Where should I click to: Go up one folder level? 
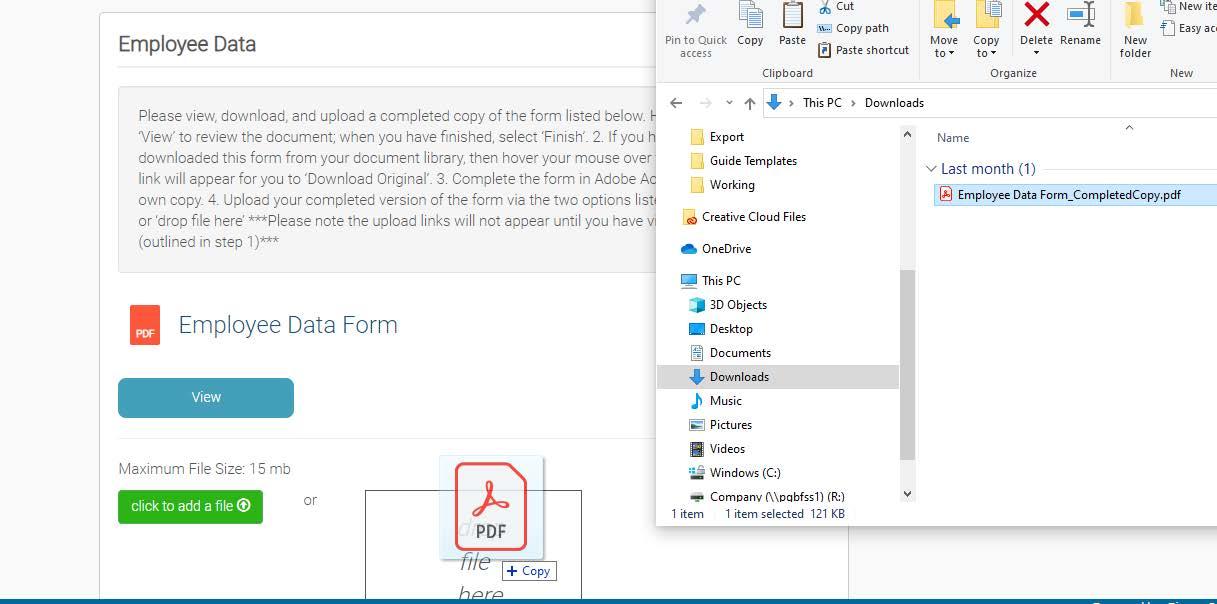tap(750, 102)
